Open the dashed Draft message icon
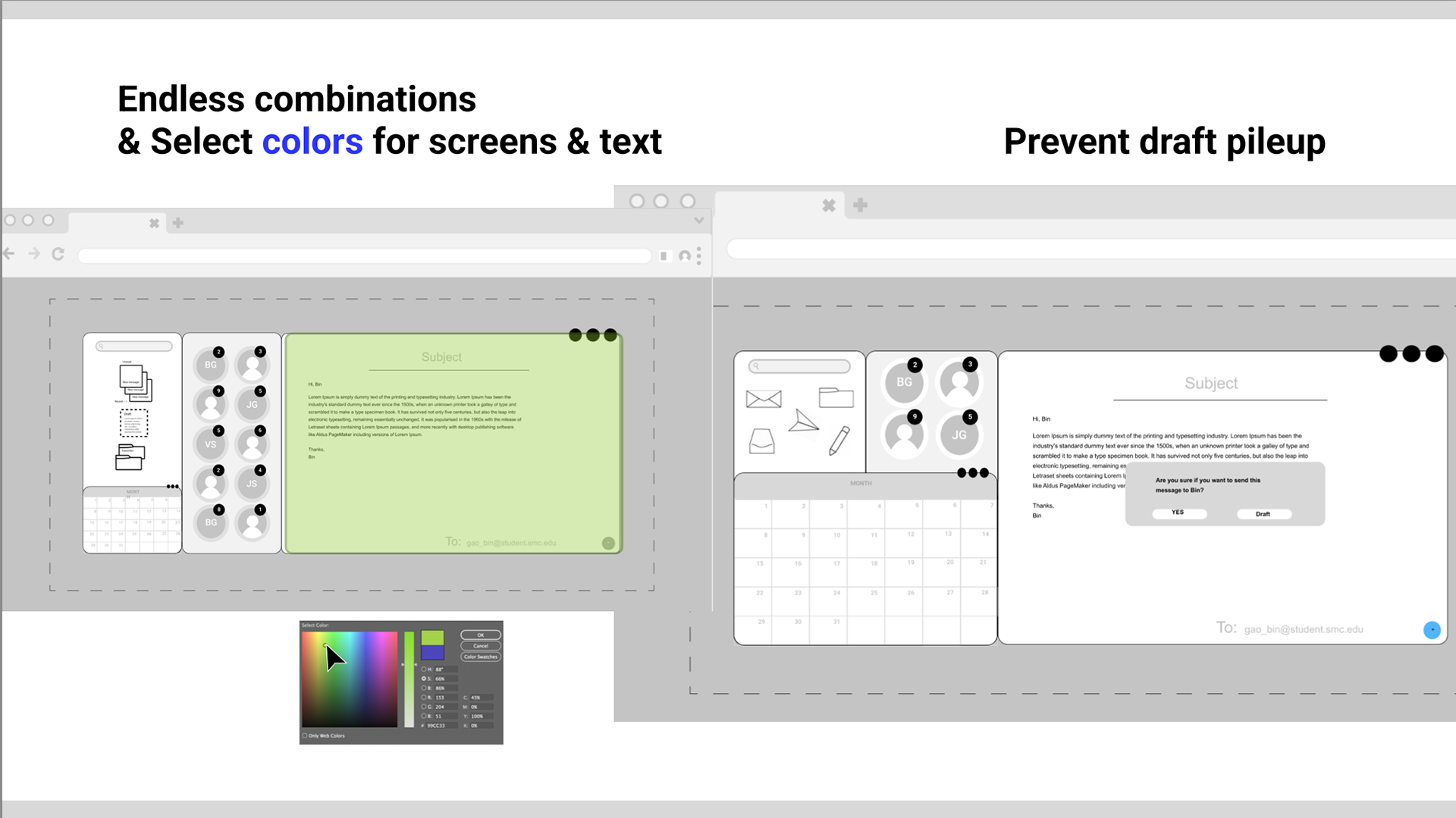 133,423
